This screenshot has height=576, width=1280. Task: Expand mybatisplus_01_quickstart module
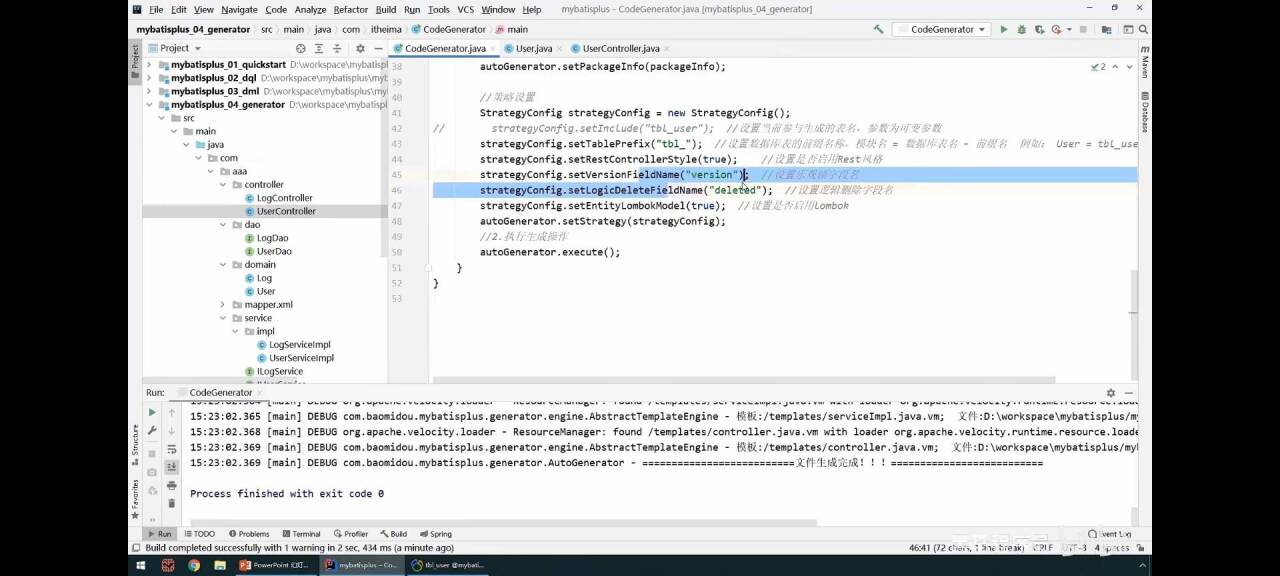(x=149, y=65)
